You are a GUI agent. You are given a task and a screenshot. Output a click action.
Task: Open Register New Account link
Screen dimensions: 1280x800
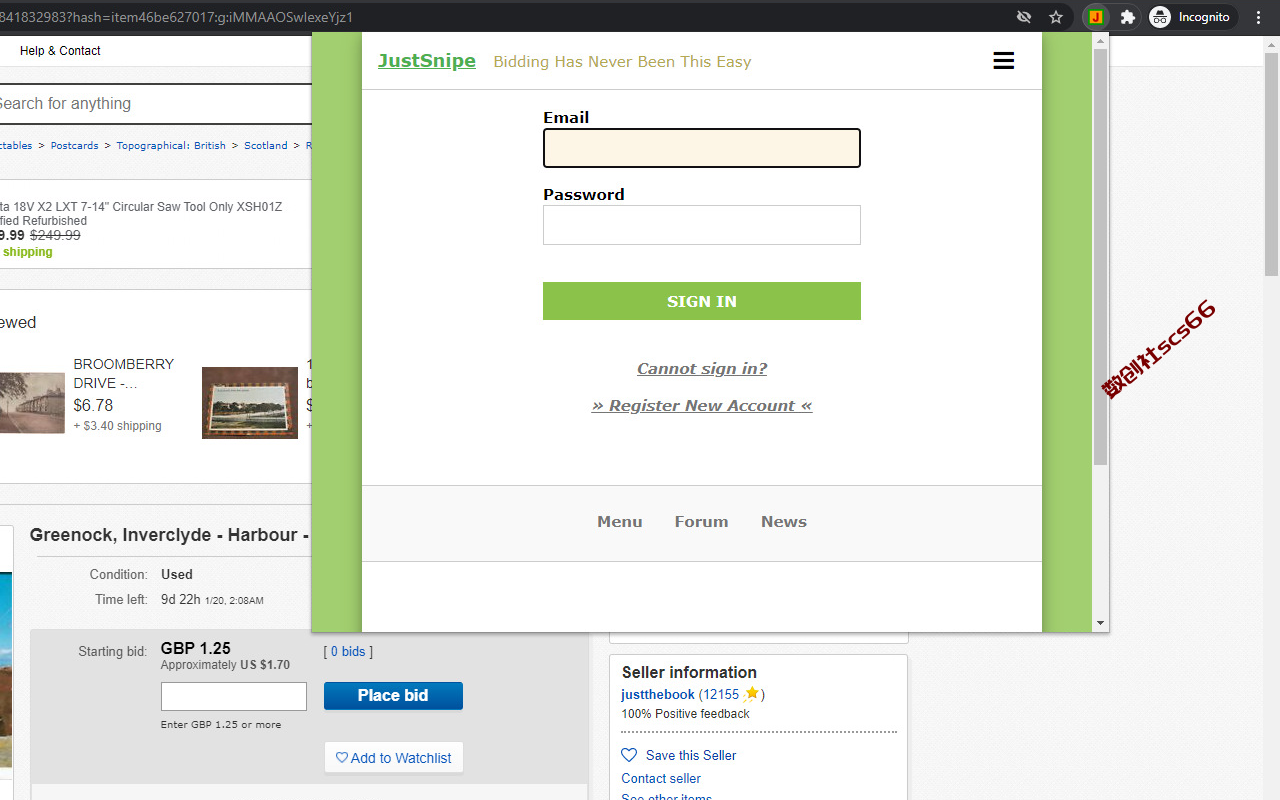[x=702, y=406]
